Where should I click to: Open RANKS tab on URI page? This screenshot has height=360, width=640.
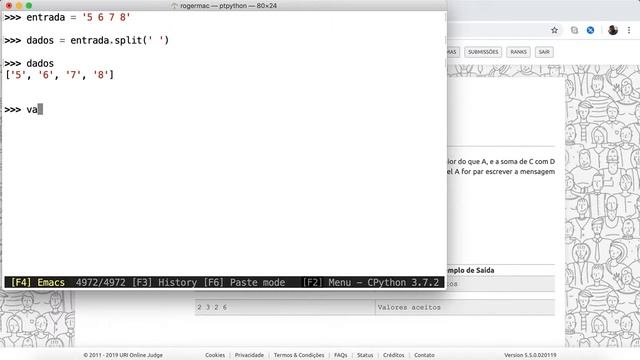pos(518,52)
